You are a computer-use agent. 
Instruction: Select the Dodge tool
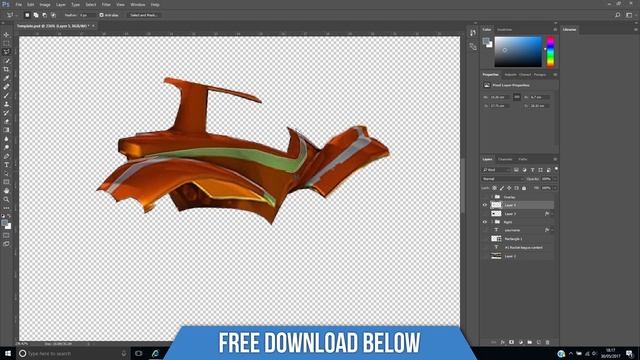pos(7,147)
